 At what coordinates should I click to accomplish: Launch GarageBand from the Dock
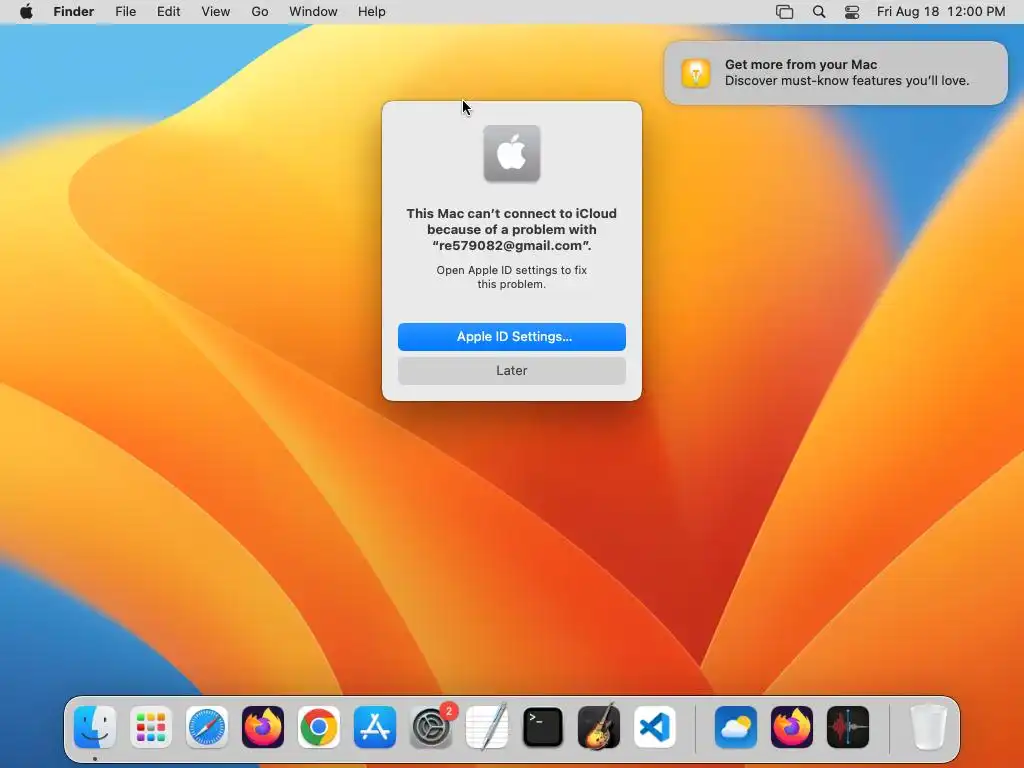point(599,727)
